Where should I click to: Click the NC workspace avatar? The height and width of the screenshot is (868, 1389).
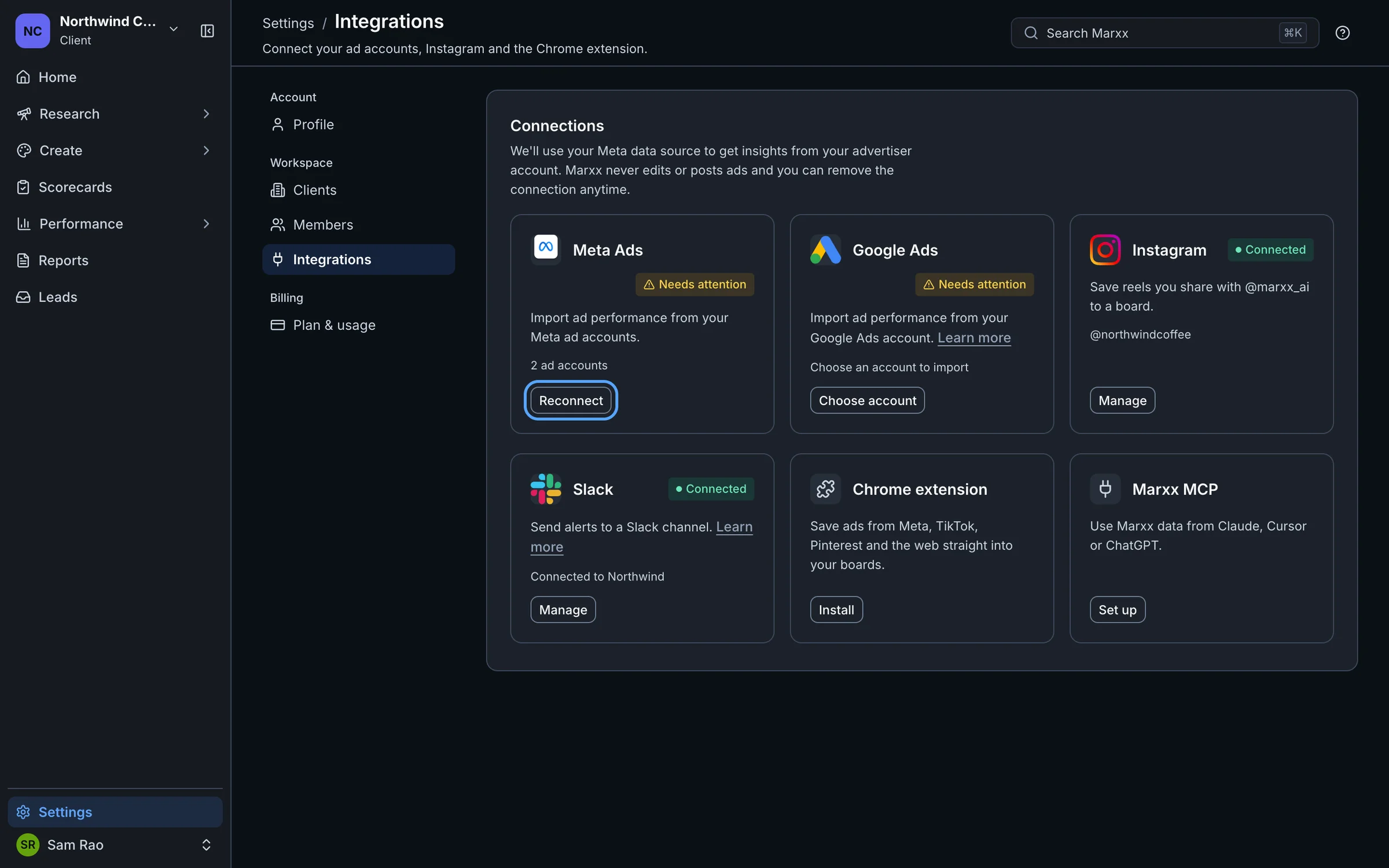[32, 31]
